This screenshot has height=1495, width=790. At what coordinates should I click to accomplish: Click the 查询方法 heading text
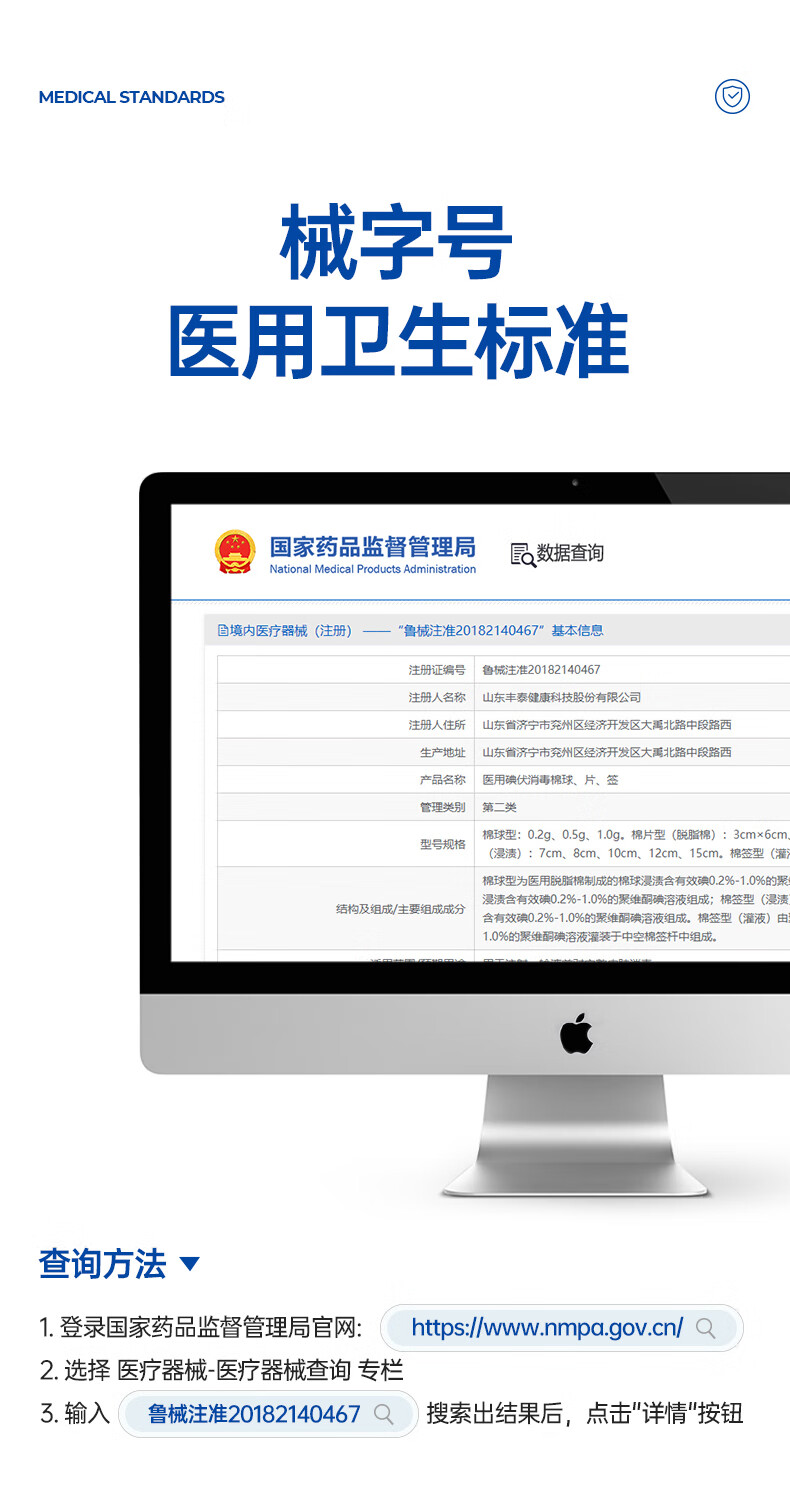tap(102, 1264)
